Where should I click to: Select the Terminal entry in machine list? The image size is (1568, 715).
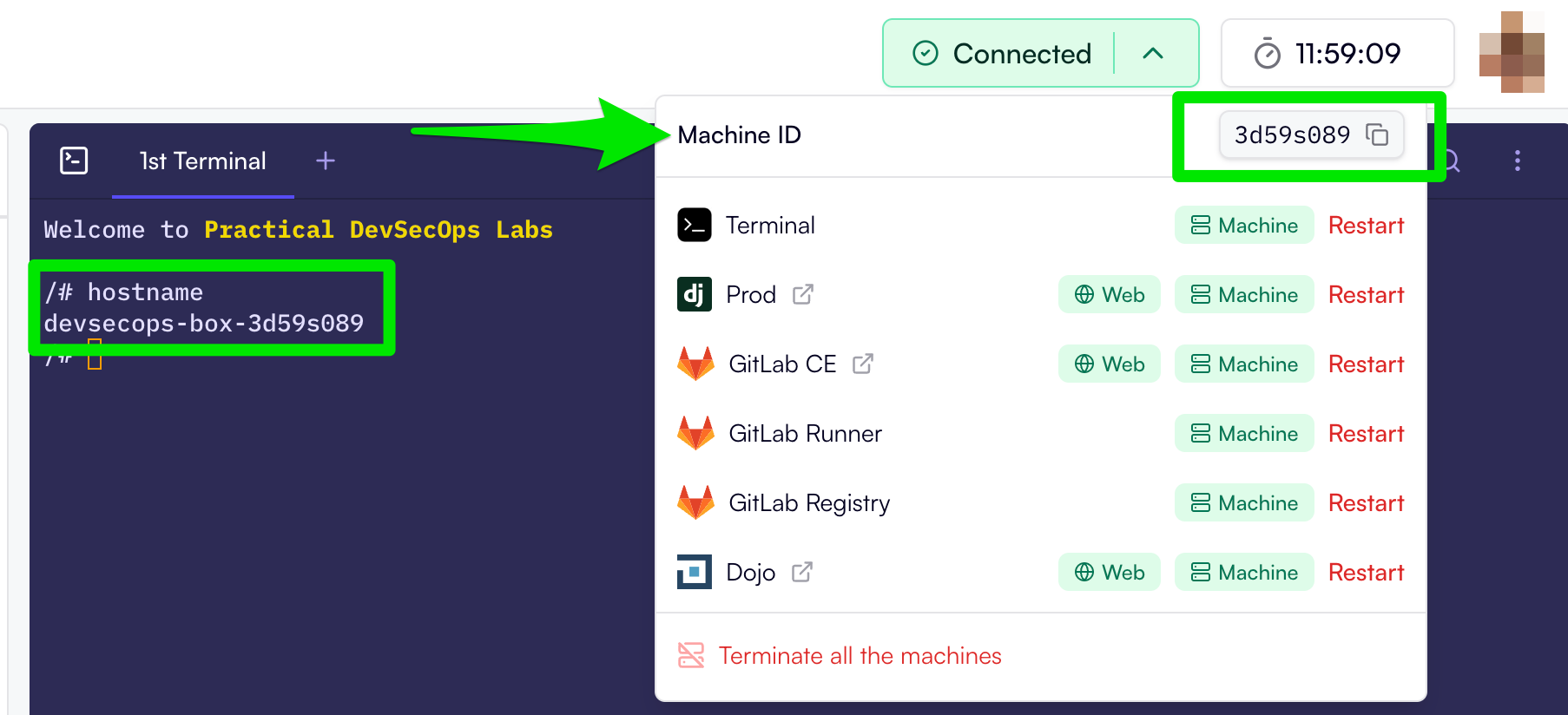[769, 226]
